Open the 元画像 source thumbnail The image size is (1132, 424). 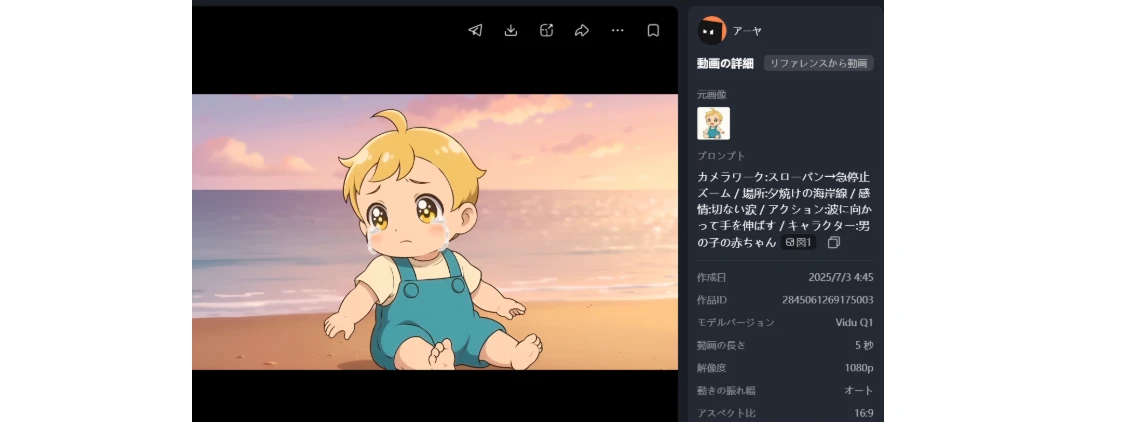pyautogui.click(x=713, y=124)
